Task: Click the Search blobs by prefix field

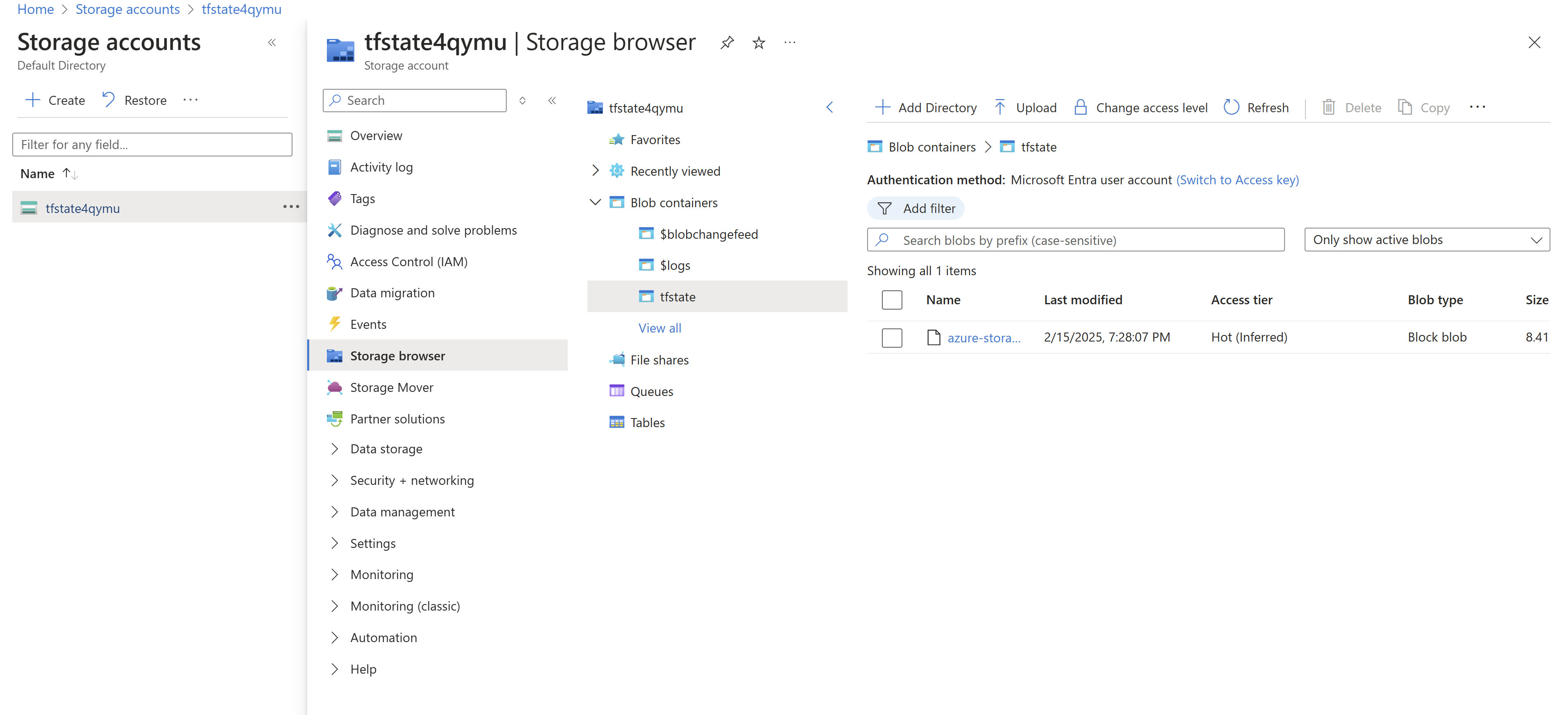Action: point(1076,240)
